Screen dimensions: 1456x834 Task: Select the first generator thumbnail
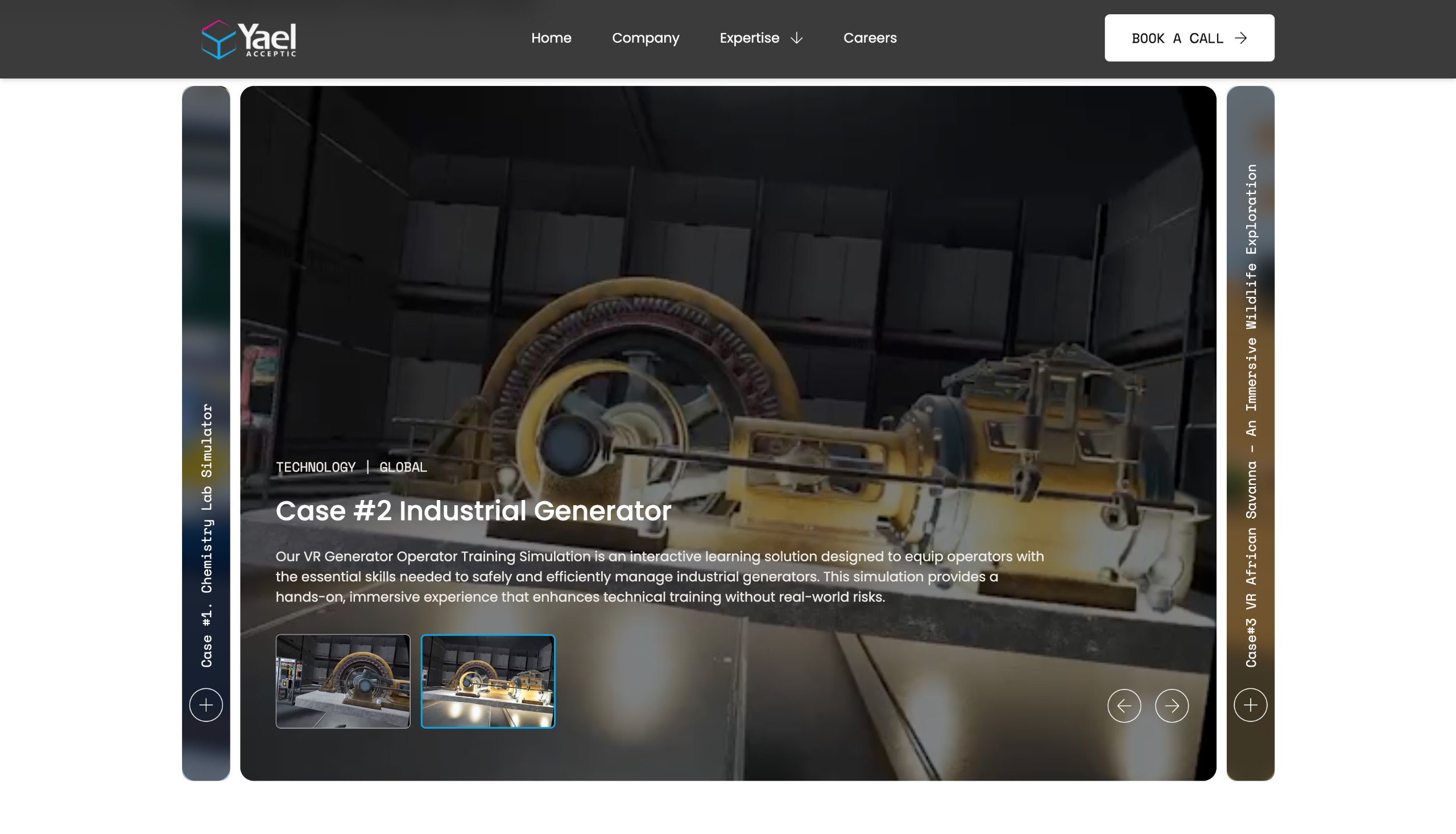343,681
